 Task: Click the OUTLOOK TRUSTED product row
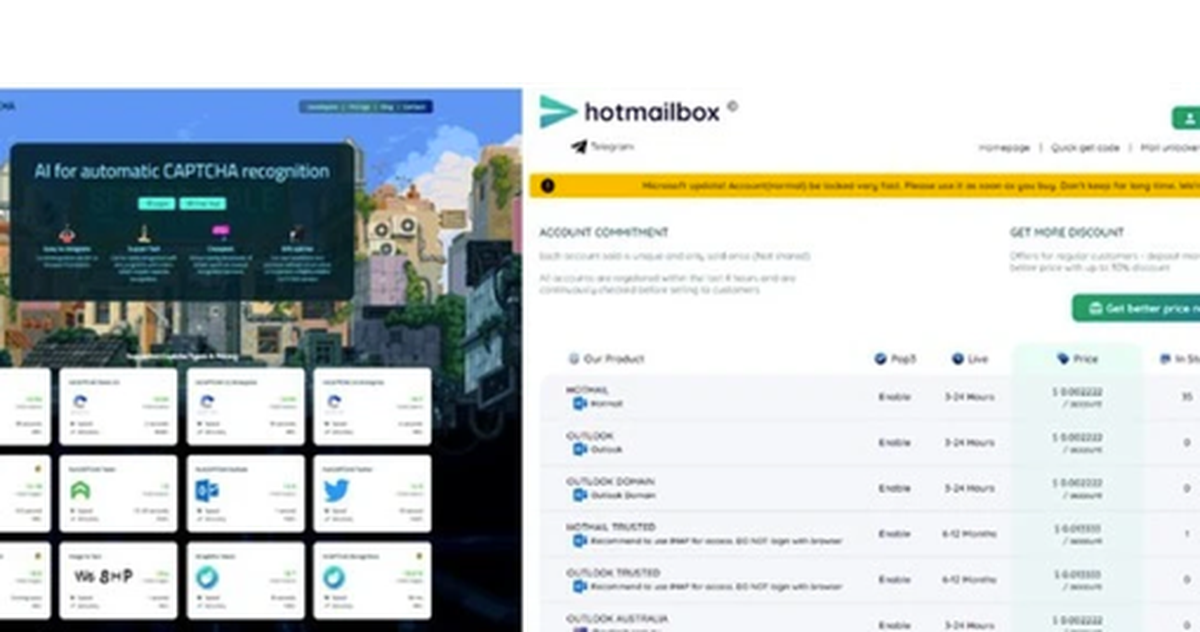(870, 580)
